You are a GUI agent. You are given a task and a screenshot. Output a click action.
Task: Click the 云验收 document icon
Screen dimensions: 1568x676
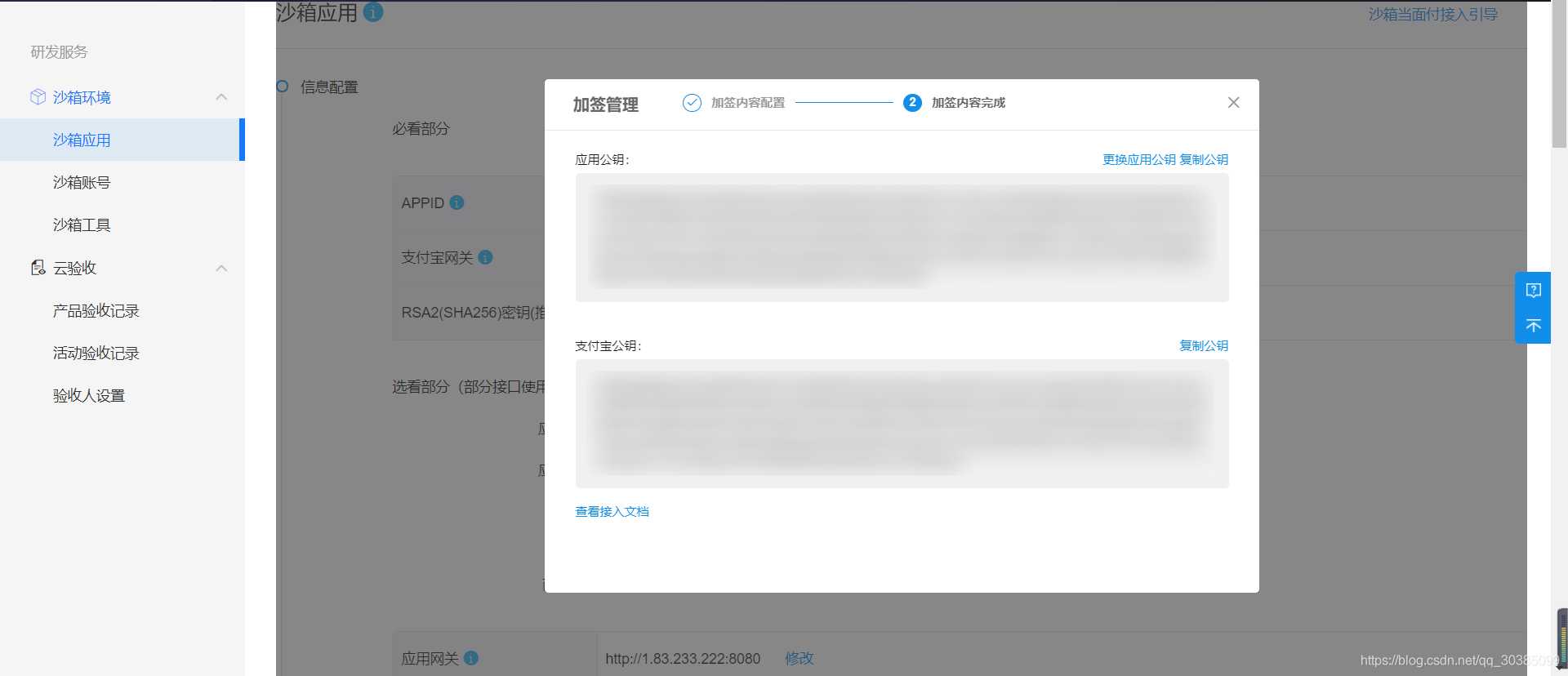pyautogui.click(x=38, y=268)
